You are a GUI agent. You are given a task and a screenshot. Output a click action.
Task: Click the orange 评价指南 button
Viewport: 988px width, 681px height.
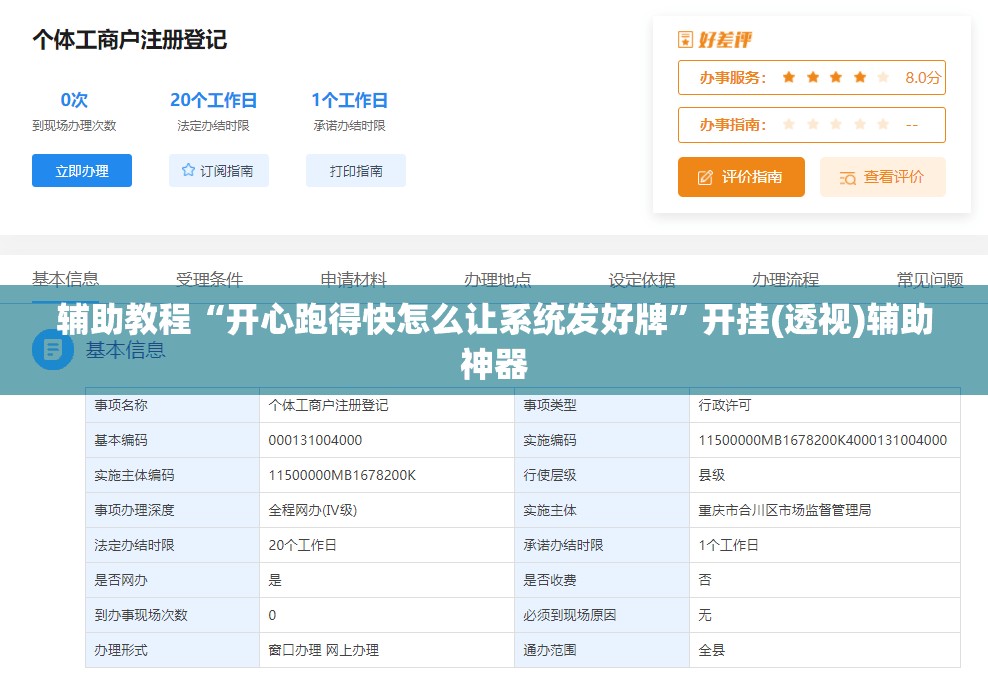[x=741, y=177]
